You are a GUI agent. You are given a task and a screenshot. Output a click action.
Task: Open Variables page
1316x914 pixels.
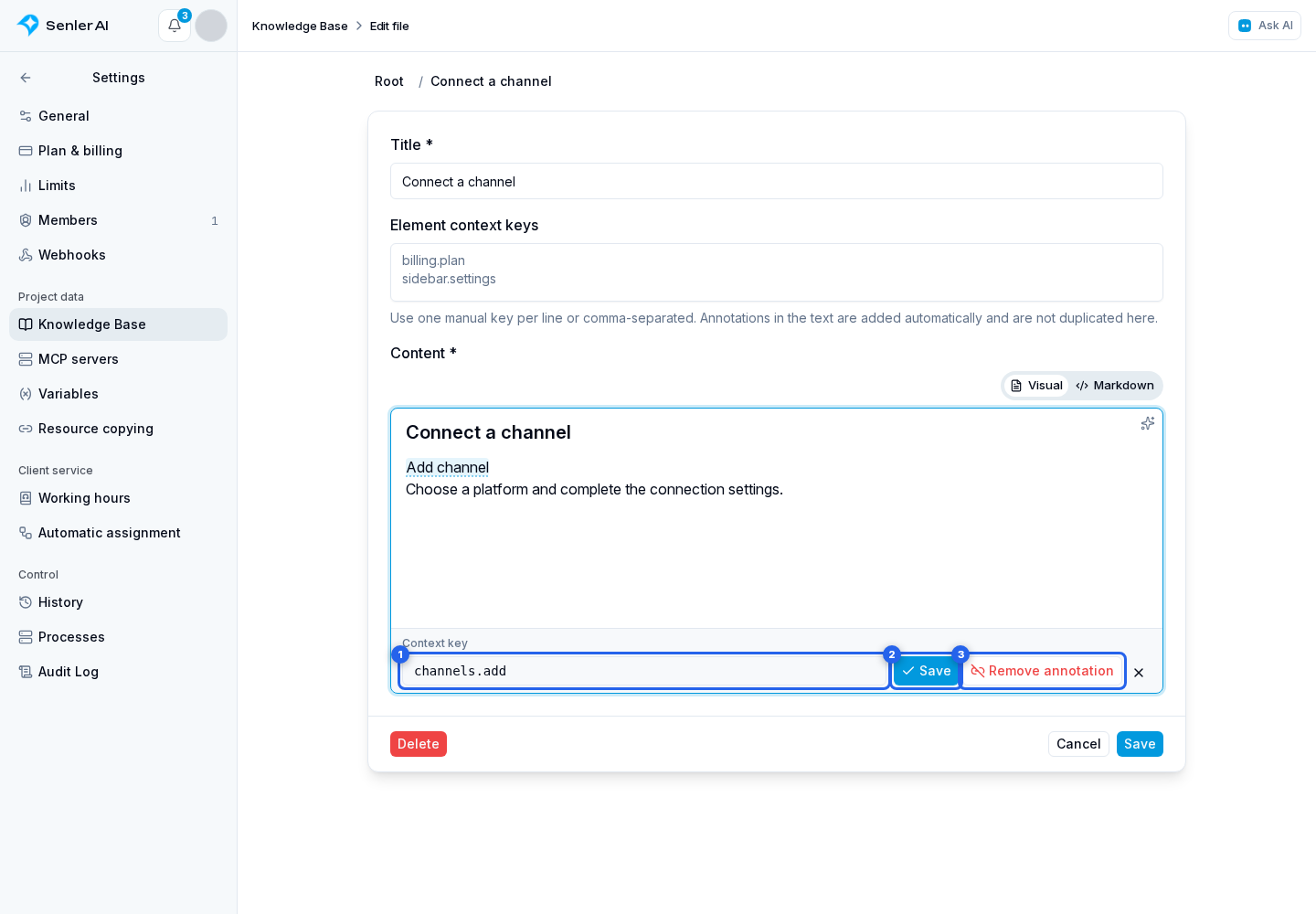click(119, 394)
